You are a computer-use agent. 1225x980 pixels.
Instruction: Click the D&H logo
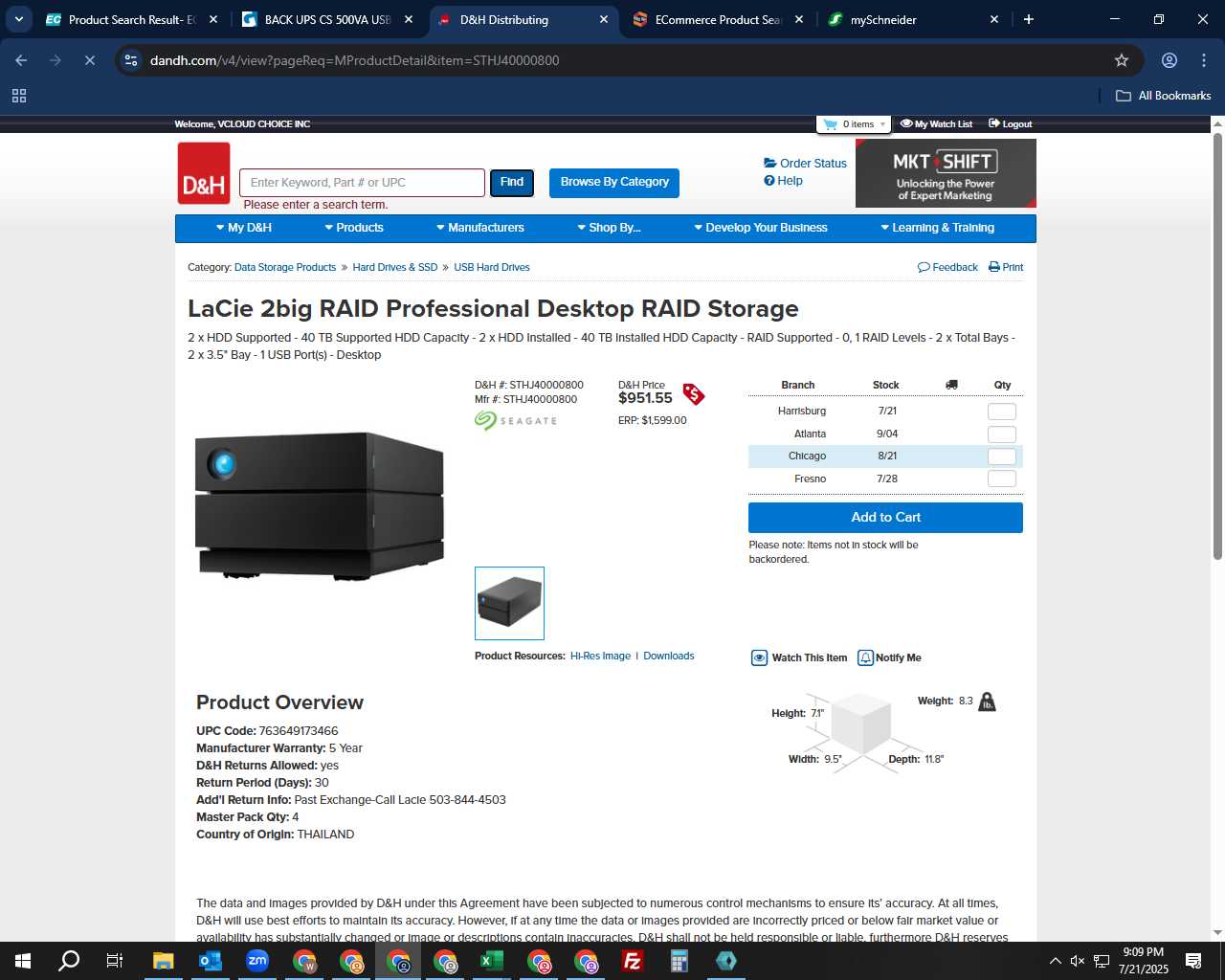[x=204, y=173]
